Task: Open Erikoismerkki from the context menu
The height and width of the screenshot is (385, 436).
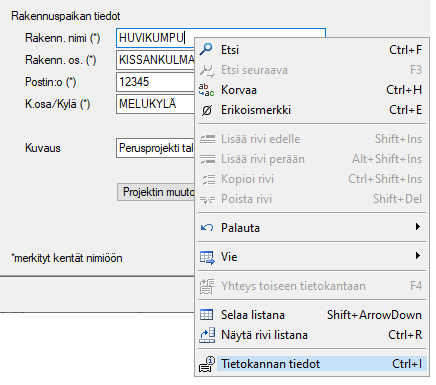Action: tap(312, 110)
